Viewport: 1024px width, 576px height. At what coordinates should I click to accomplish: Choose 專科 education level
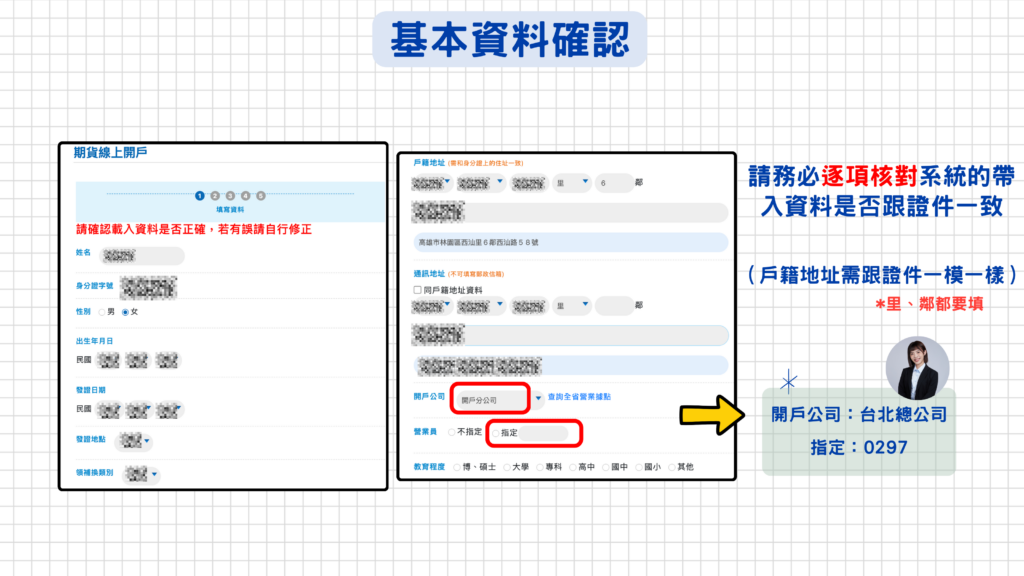539,467
